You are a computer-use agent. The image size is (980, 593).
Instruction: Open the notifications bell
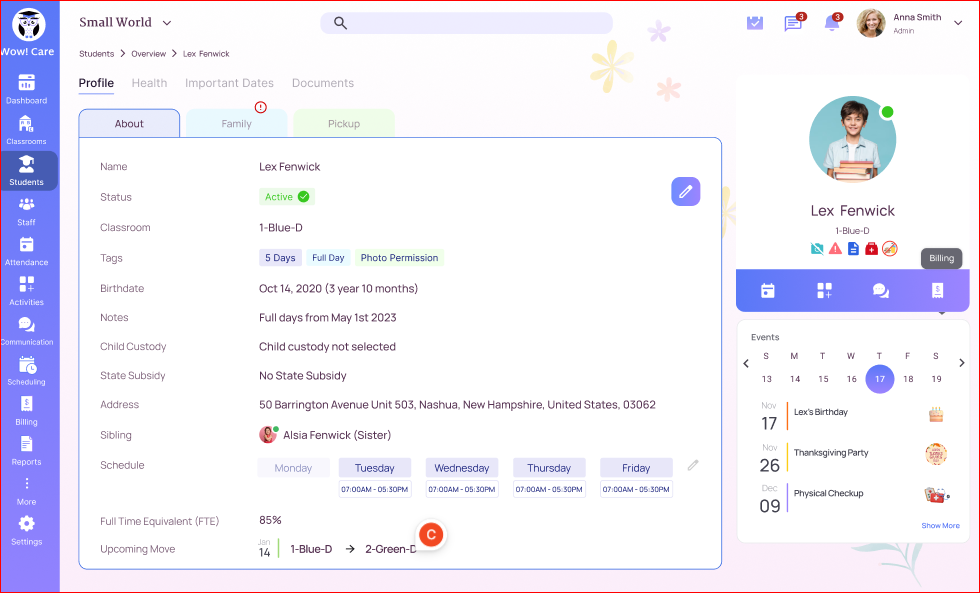click(831, 23)
